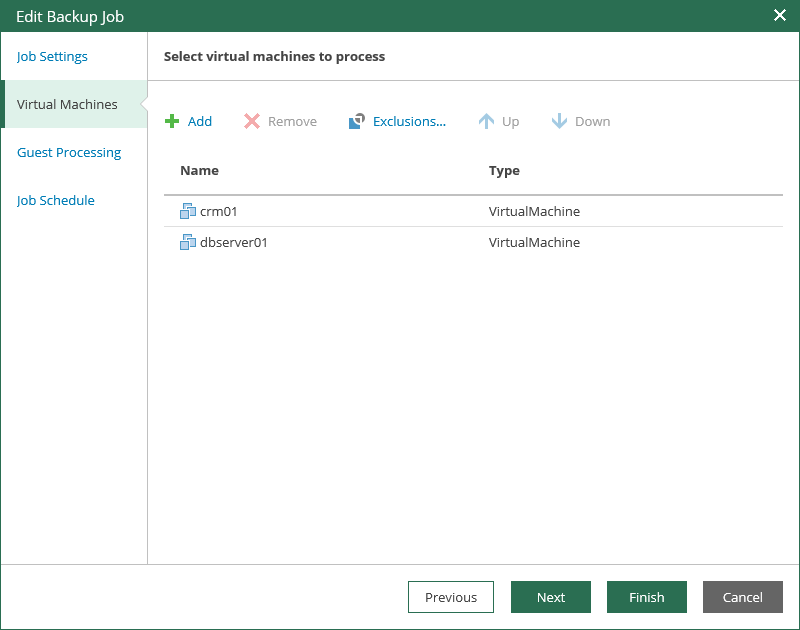Select the dbserver01 row's VirtualMachine type cell

(534, 242)
